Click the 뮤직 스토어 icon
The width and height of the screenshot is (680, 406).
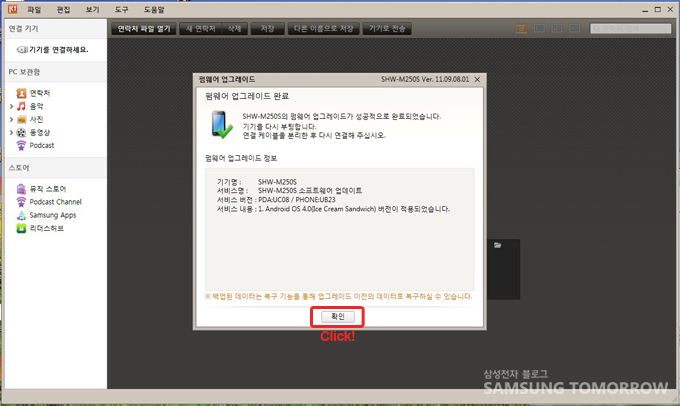tap(21, 189)
